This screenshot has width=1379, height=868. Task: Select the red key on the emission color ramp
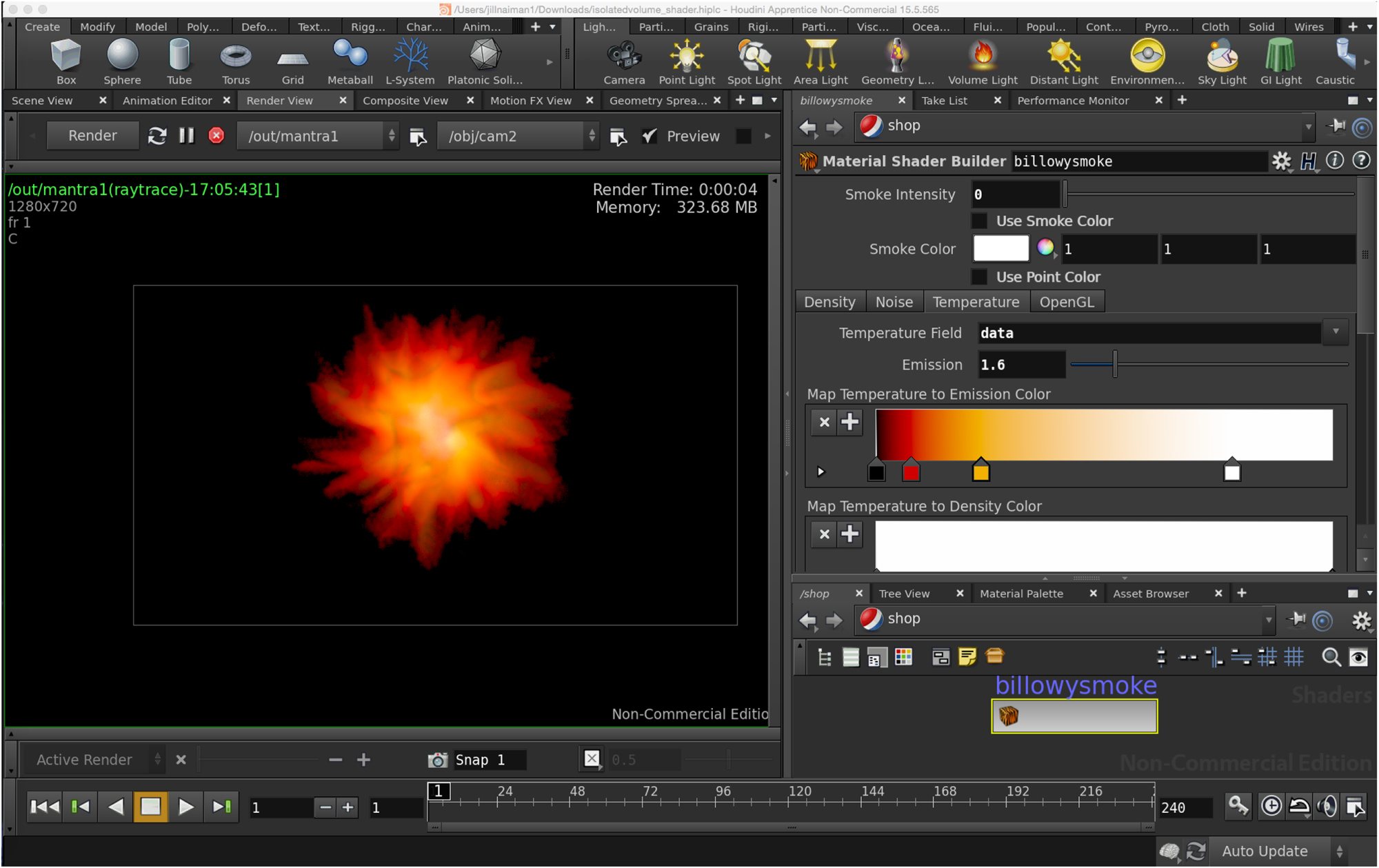(910, 471)
